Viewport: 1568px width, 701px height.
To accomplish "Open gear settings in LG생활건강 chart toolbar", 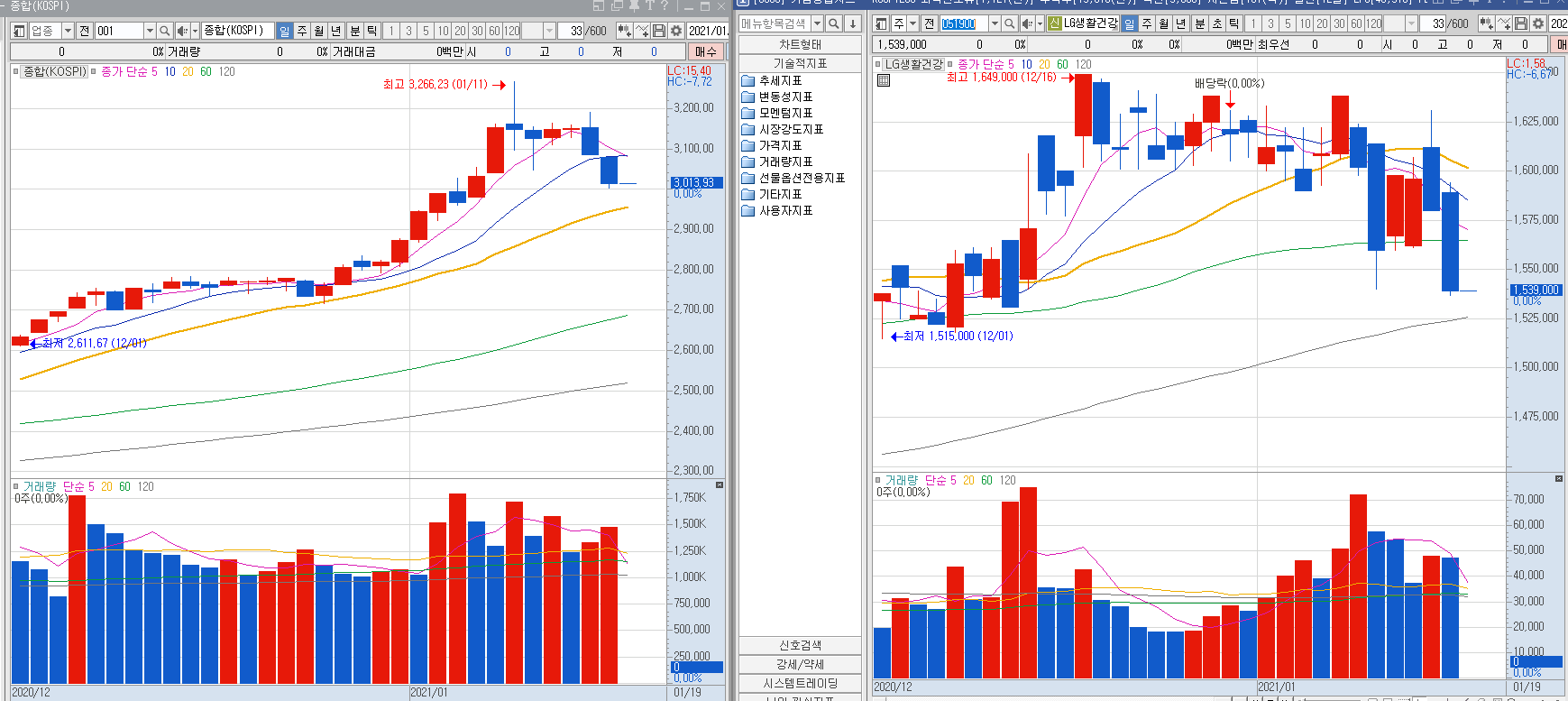I will pos(1538,23).
